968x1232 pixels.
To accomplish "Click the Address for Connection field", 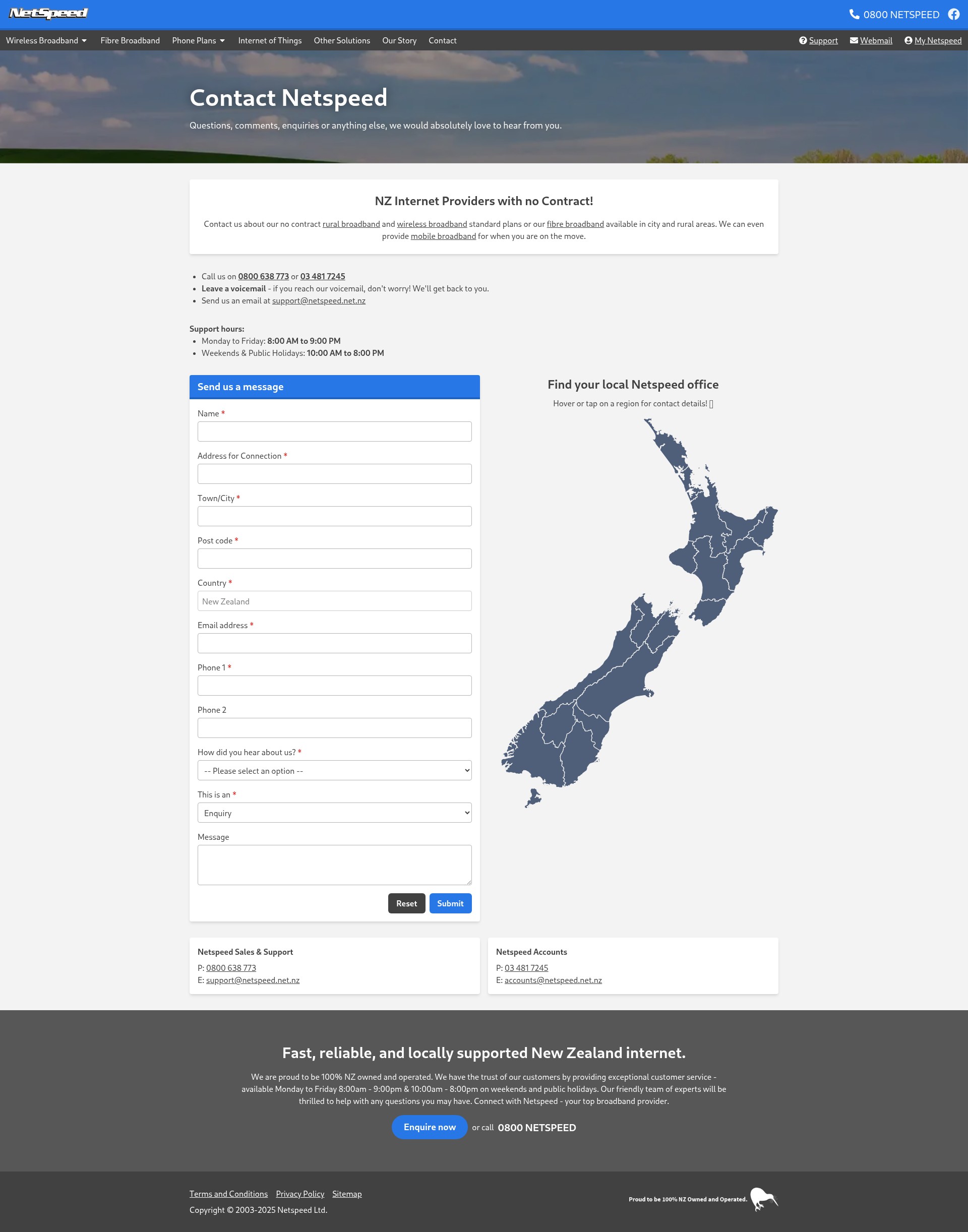I will click(x=334, y=474).
